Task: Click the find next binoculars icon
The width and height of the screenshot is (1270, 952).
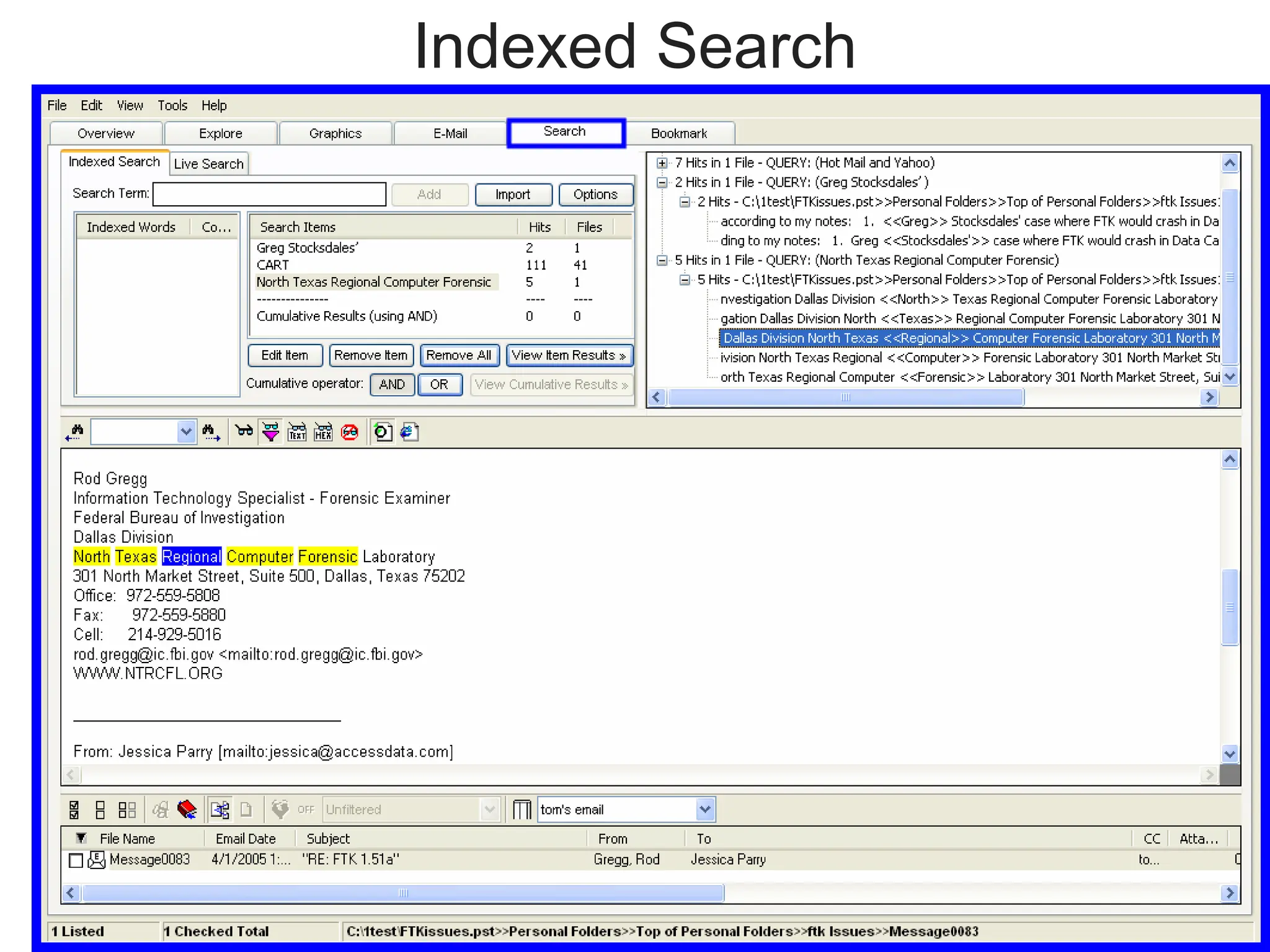Action: click(211, 432)
